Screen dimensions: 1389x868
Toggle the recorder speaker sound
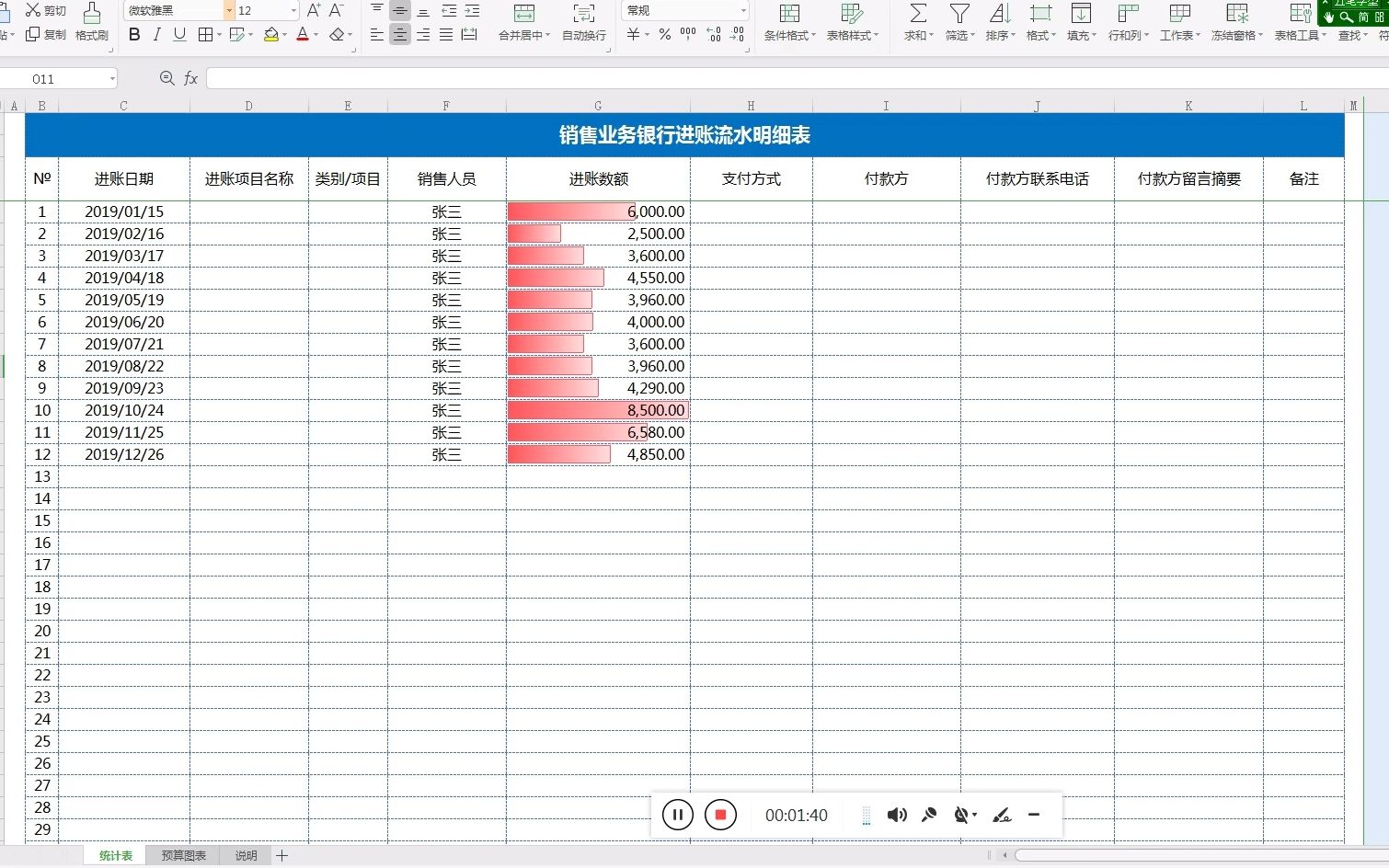897,815
